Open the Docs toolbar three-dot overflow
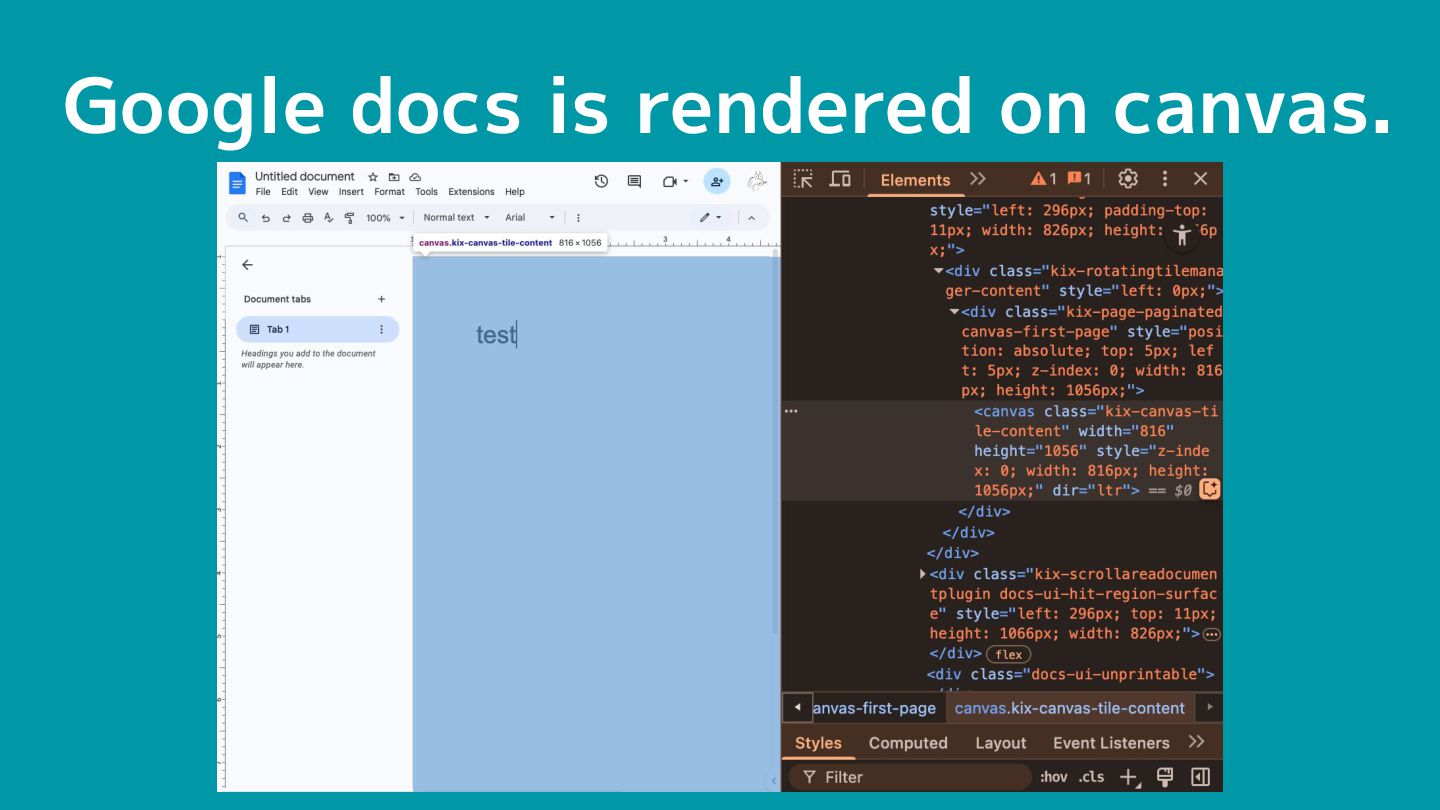This screenshot has width=1440, height=810. pyautogui.click(x=578, y=217)
